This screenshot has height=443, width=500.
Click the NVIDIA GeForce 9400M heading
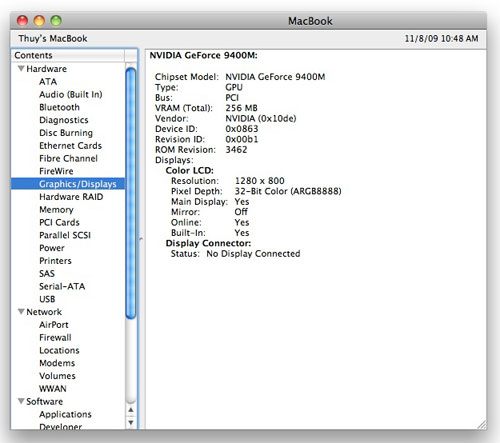(203, 55)
